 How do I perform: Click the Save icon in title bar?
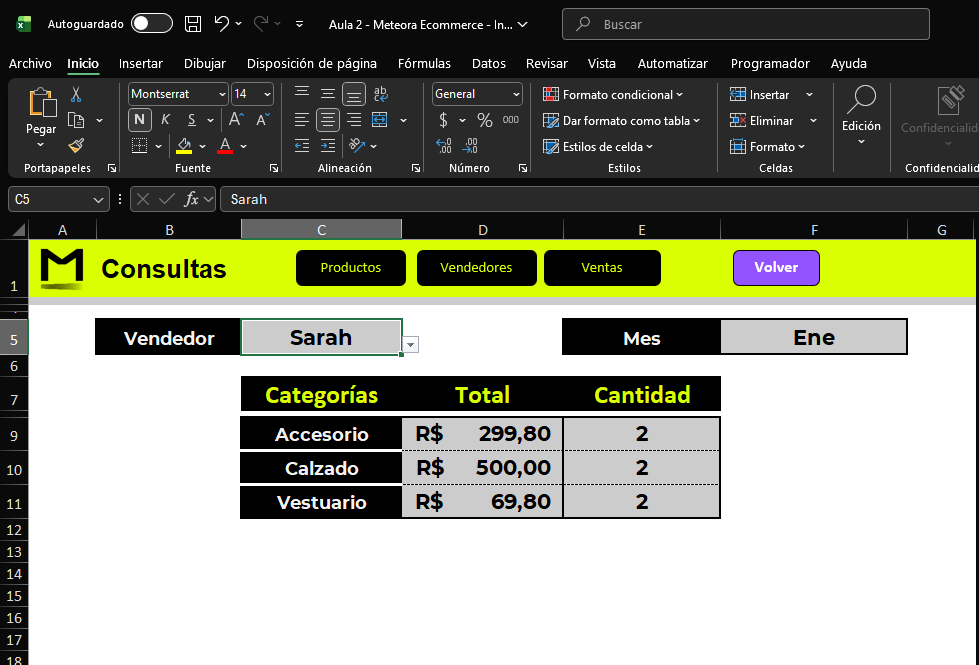193,24
